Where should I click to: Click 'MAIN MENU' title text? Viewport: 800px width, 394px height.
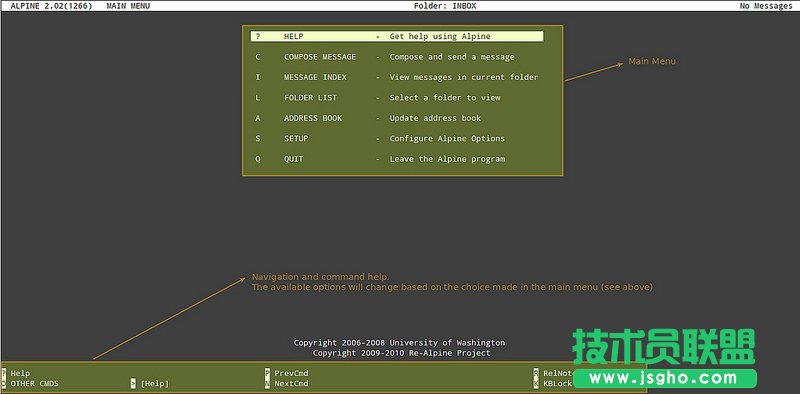128,6
